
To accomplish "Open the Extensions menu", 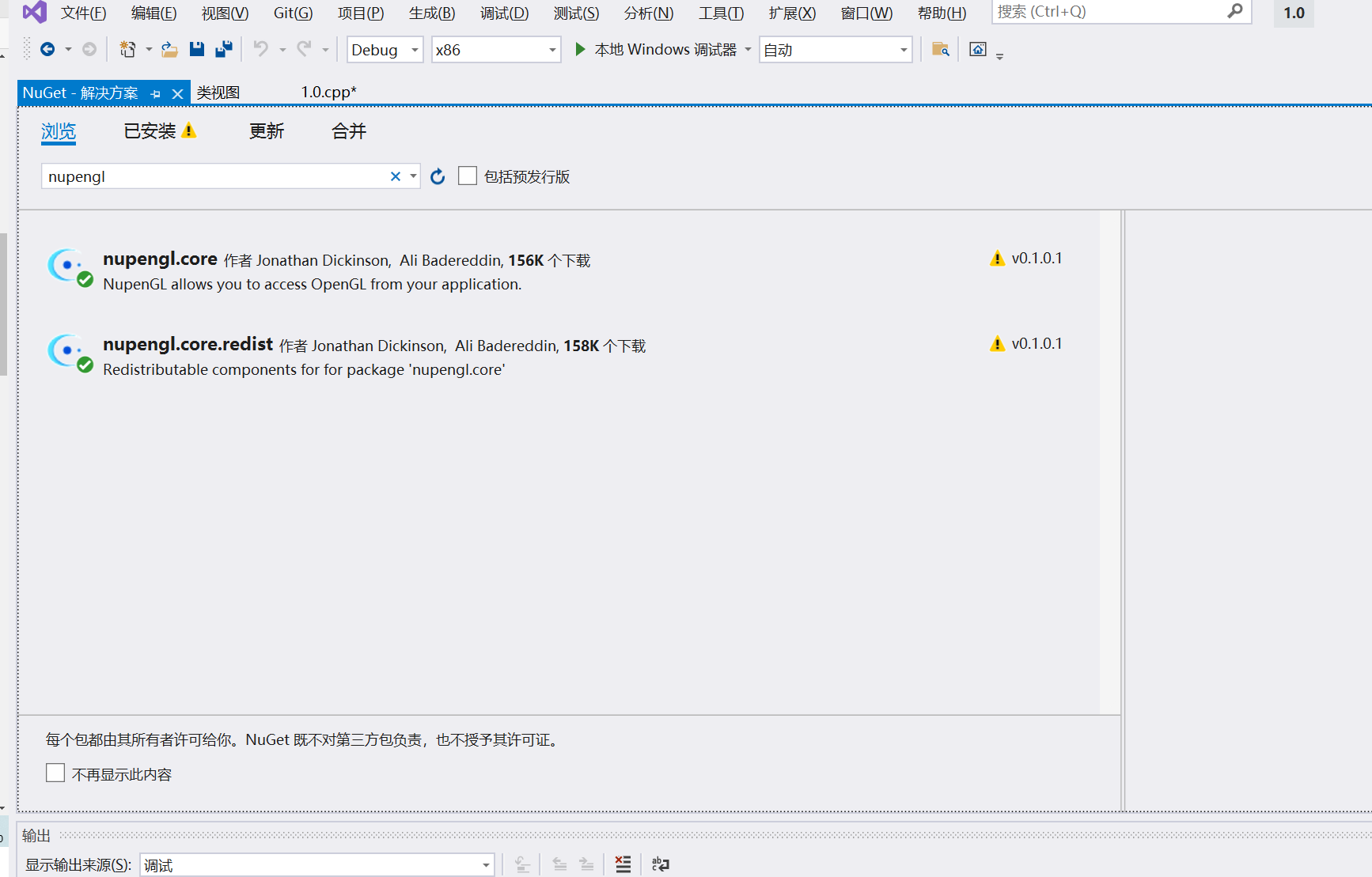I will 792,13.
